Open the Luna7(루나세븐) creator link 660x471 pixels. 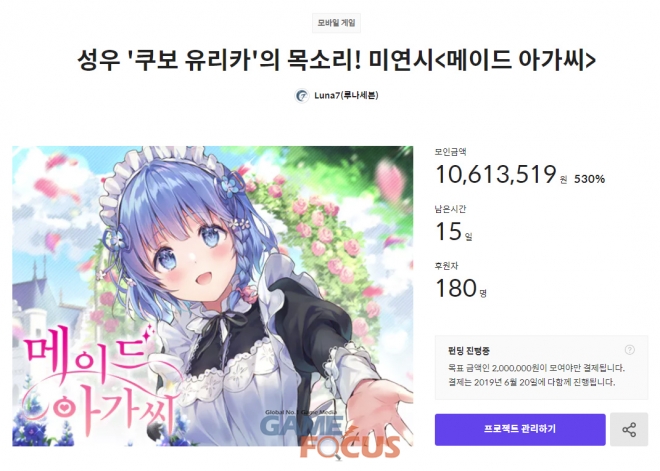(346, 96)
